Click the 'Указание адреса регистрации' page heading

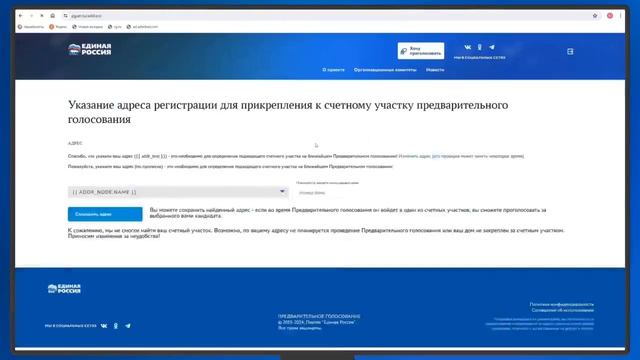point(288,112)
